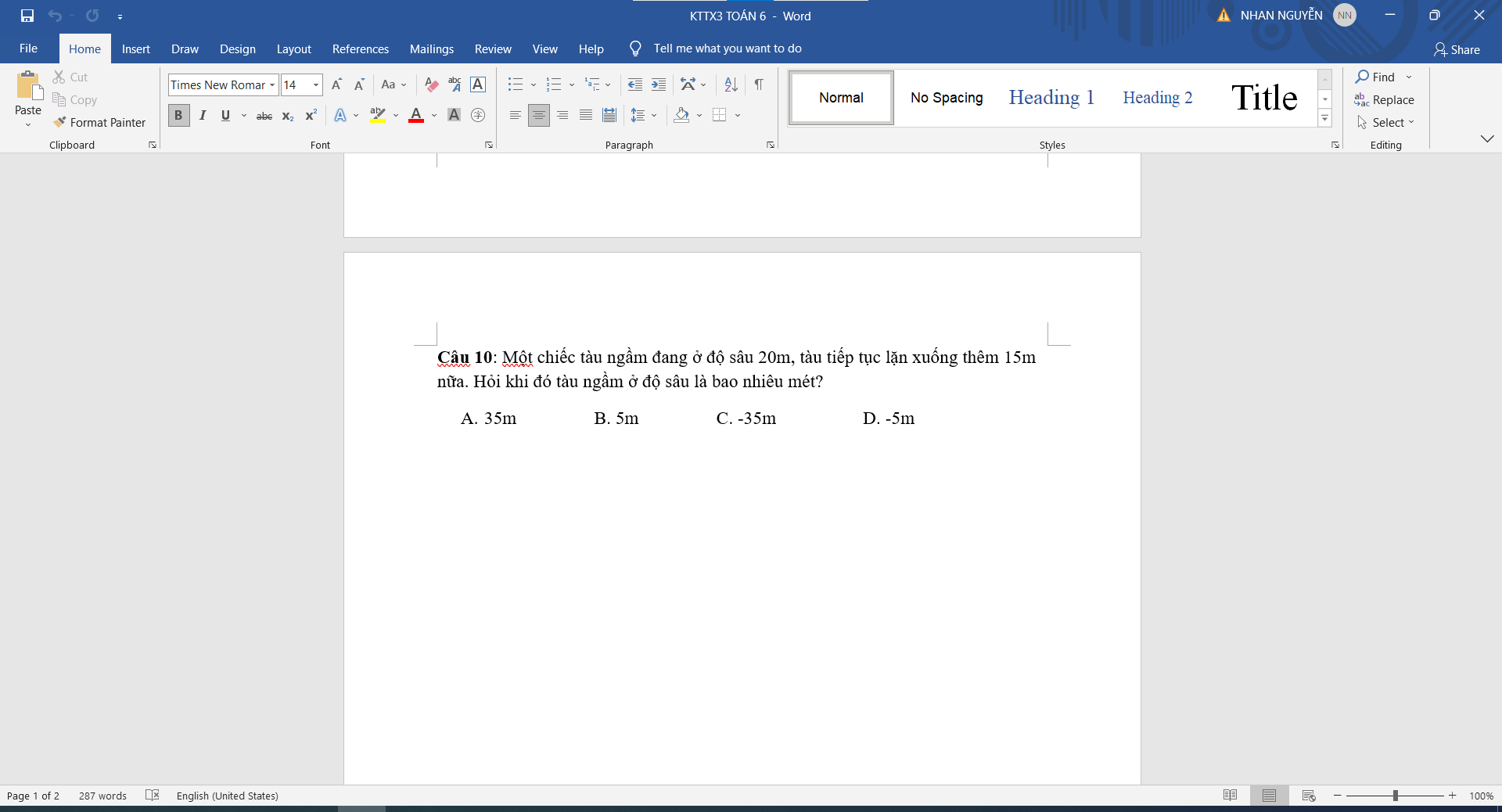
Task: Increase font size with grow icon
Action: pyautogui.click(x=336, y=84)
